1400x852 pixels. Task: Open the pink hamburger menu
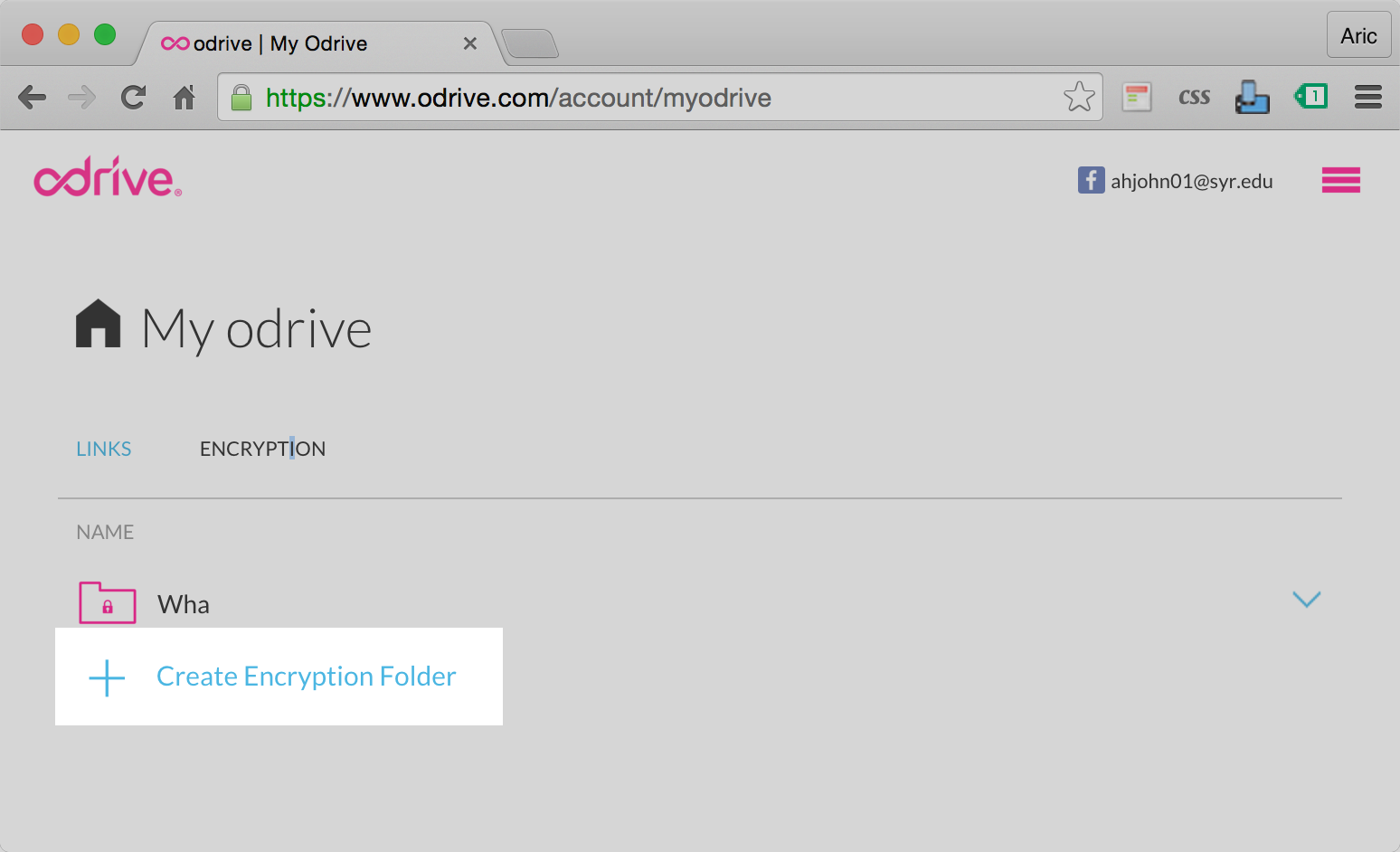(1340, 180)
